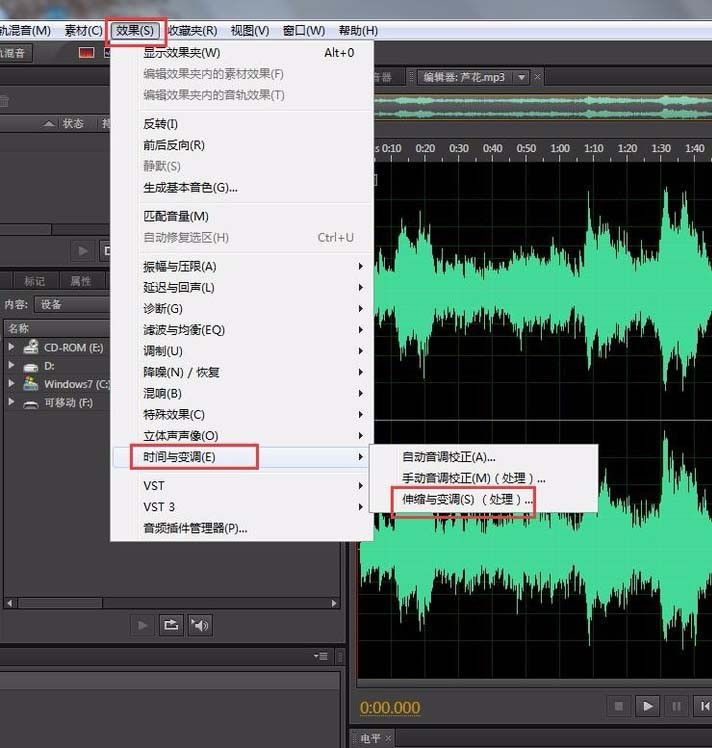Image resolution: width=712 pixels, height=748 pixels.
Task: Close the 编辑器: 芦花.mp3 tab
Action: tap(537, 77)
